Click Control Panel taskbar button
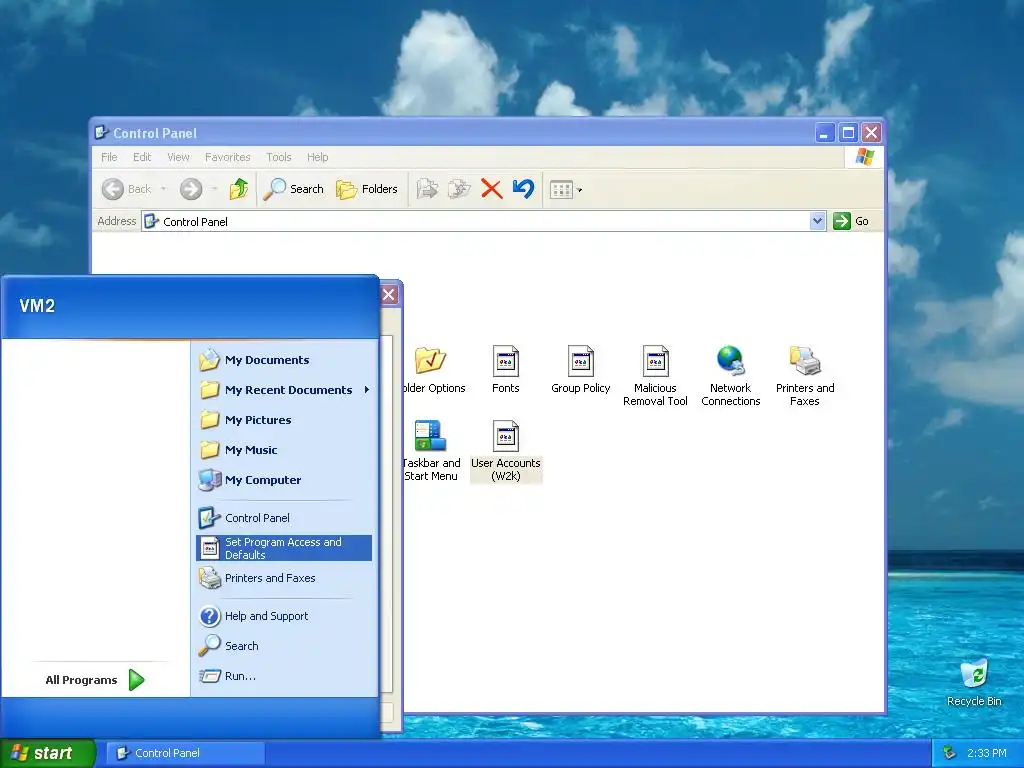1024x768 pixels. (185, 753)
